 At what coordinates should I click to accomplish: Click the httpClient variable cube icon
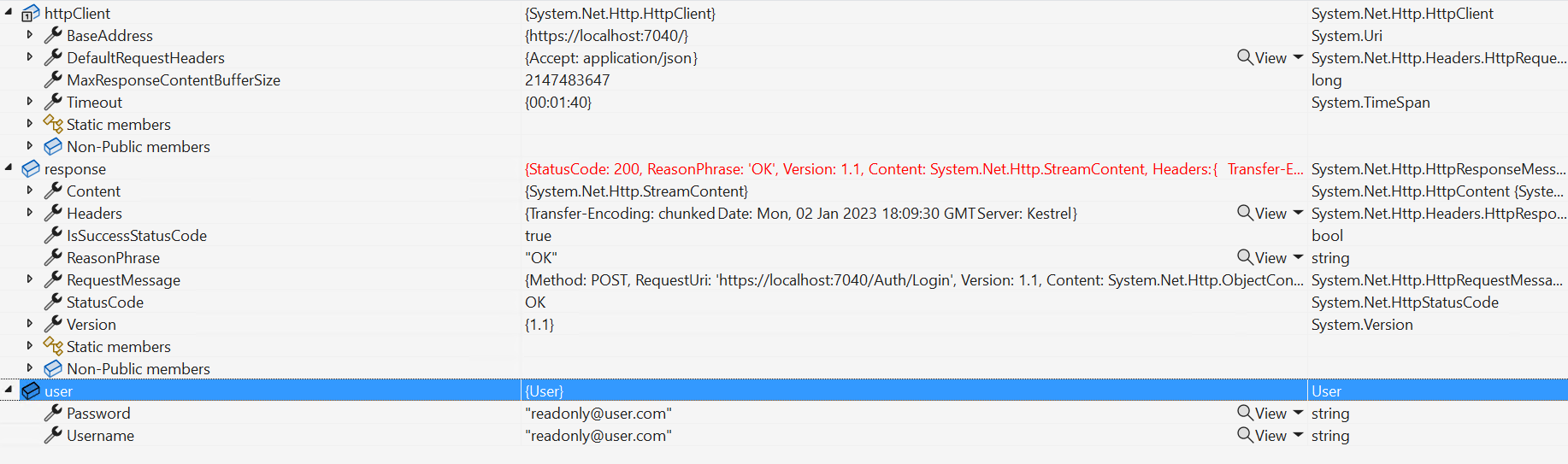pos(31,13)
